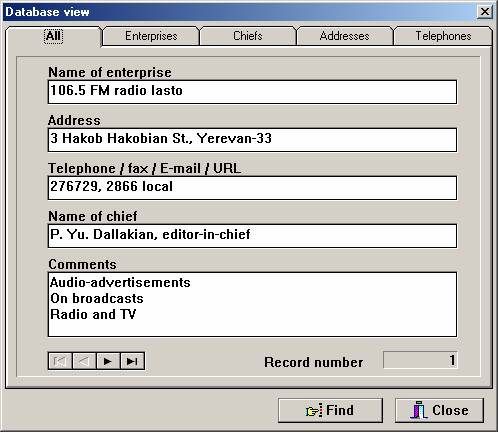Image resolution: width=498 pixels, height=432 pixels.
Task: Go to the previous record
Action: 84,361
